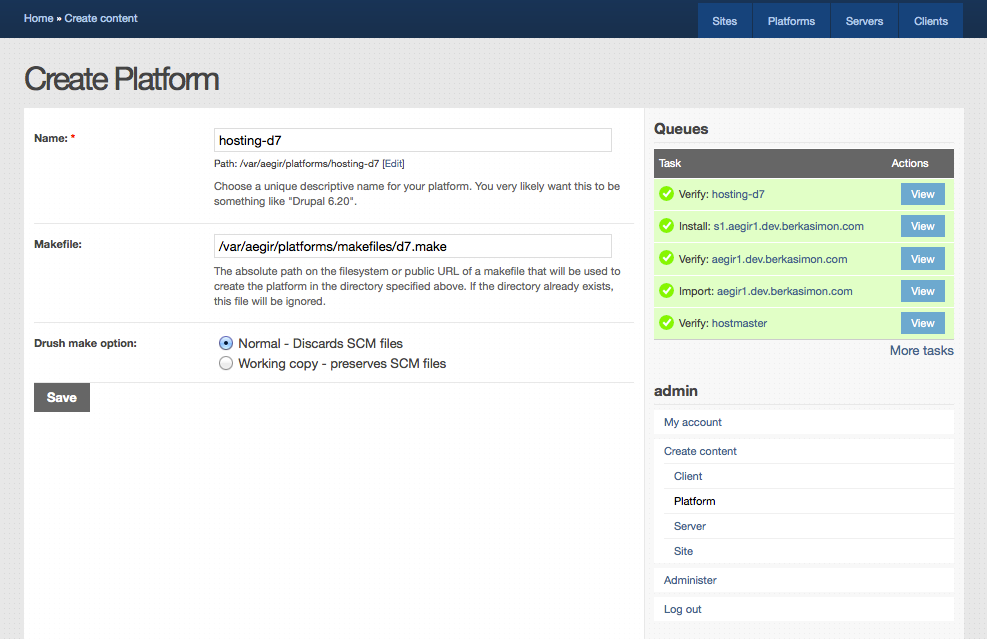The height and width of the screenshot is (639, 987).
Task: Open the hosting-d7 link in Queues
Action: point(738,194)
